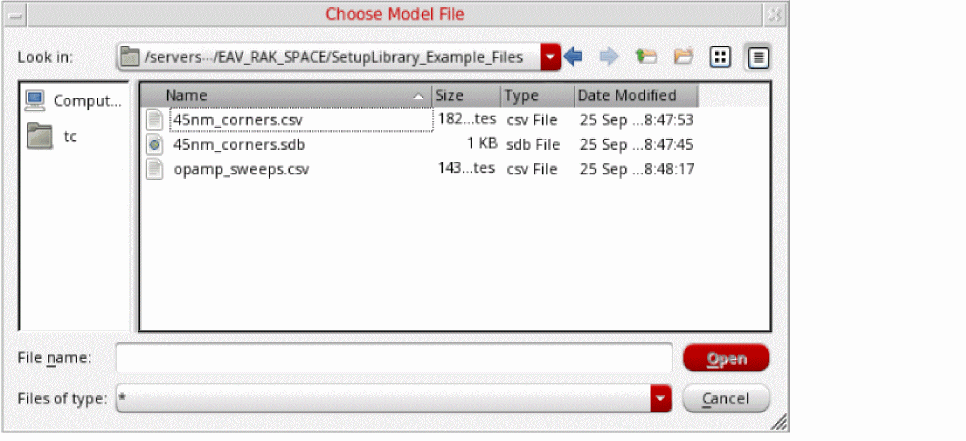
Task: Go back to the previous folder
Action: coord(573,57)
